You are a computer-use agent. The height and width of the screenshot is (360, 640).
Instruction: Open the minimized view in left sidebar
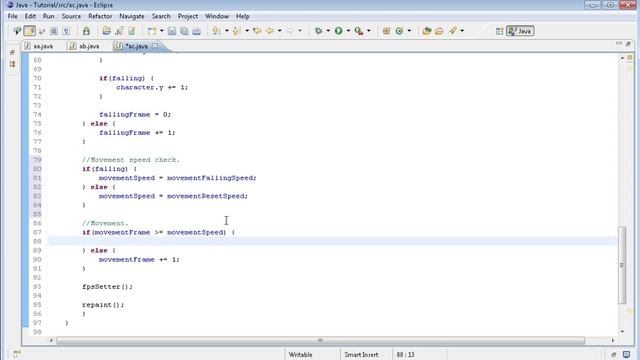pos(12,64)
